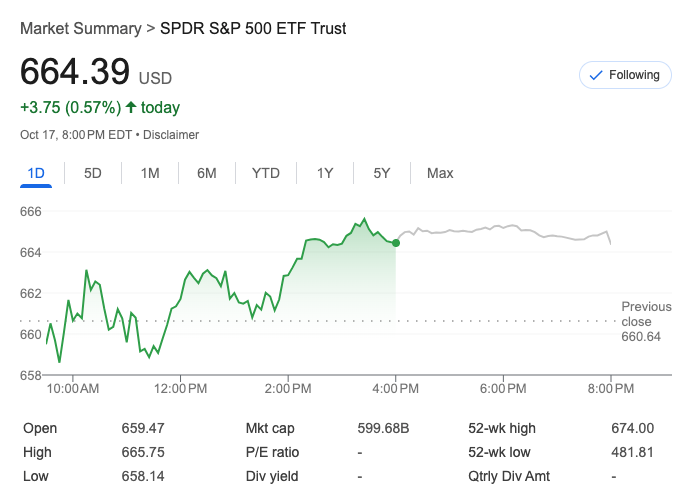Toggle the Following button
Screen dimensions: 699x498
coord(625,75)
